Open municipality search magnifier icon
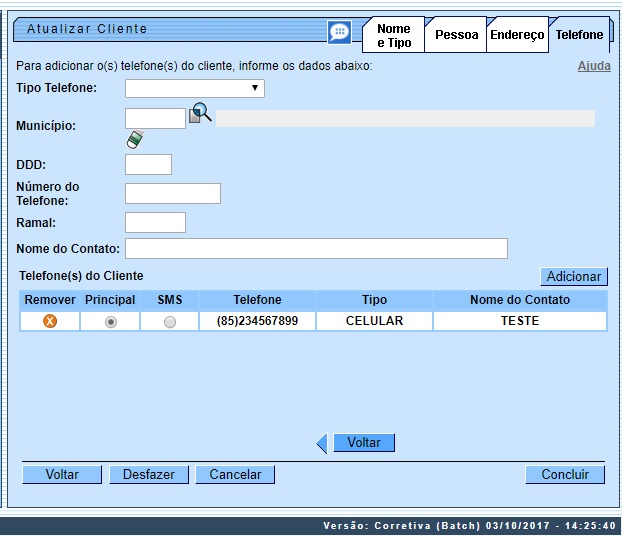 click(x=200, y=113)
